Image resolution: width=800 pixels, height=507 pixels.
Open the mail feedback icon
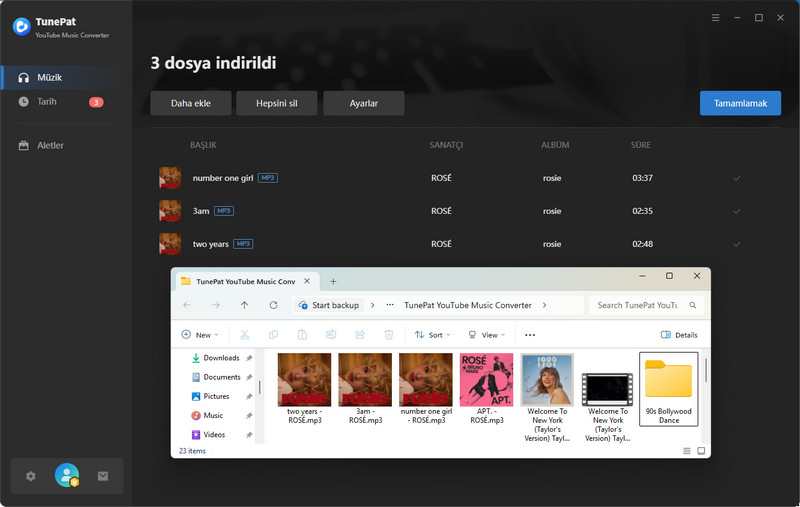point(103,476)
